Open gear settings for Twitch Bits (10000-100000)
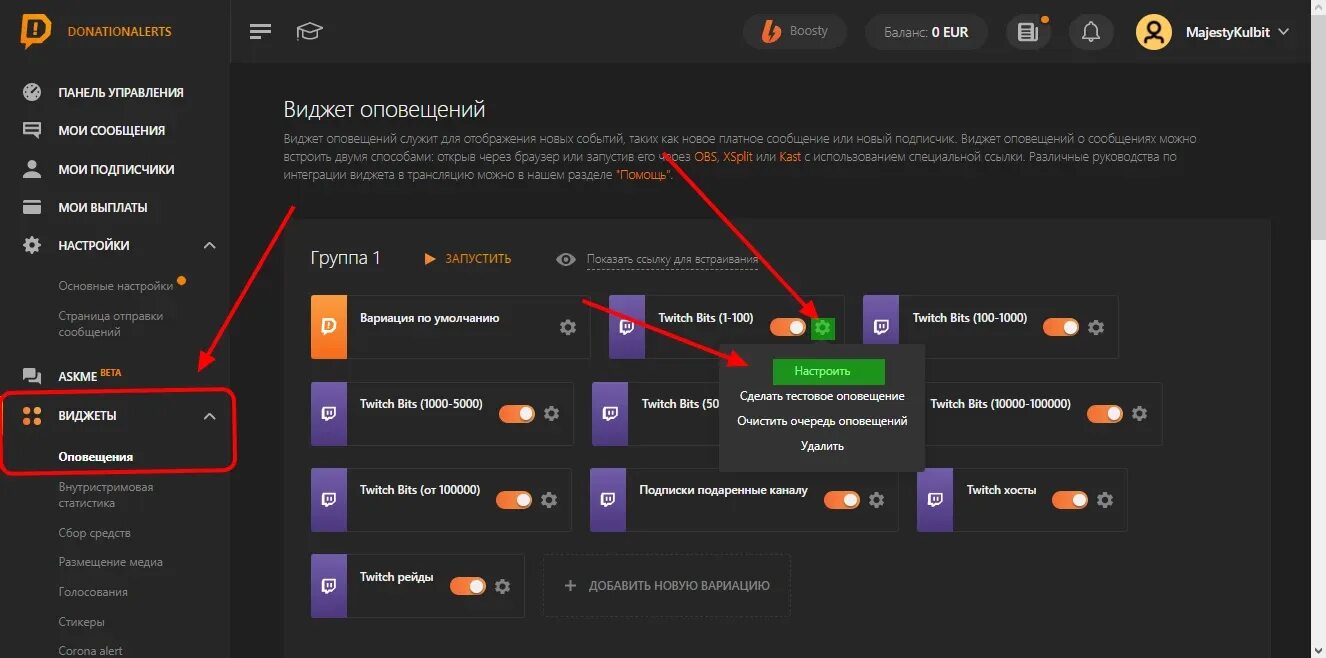Screen dimensions: 1326x658 (1139, 413)
